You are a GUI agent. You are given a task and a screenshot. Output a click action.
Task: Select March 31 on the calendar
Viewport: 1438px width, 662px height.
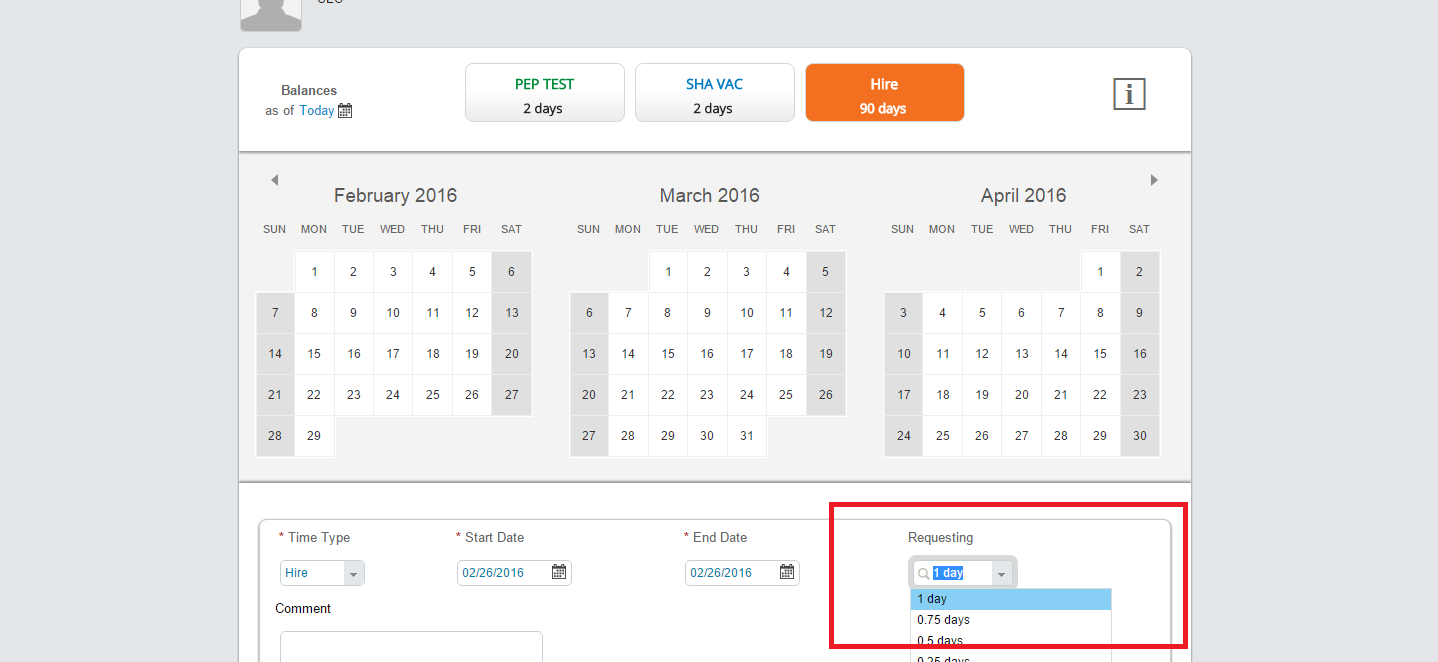747,436
